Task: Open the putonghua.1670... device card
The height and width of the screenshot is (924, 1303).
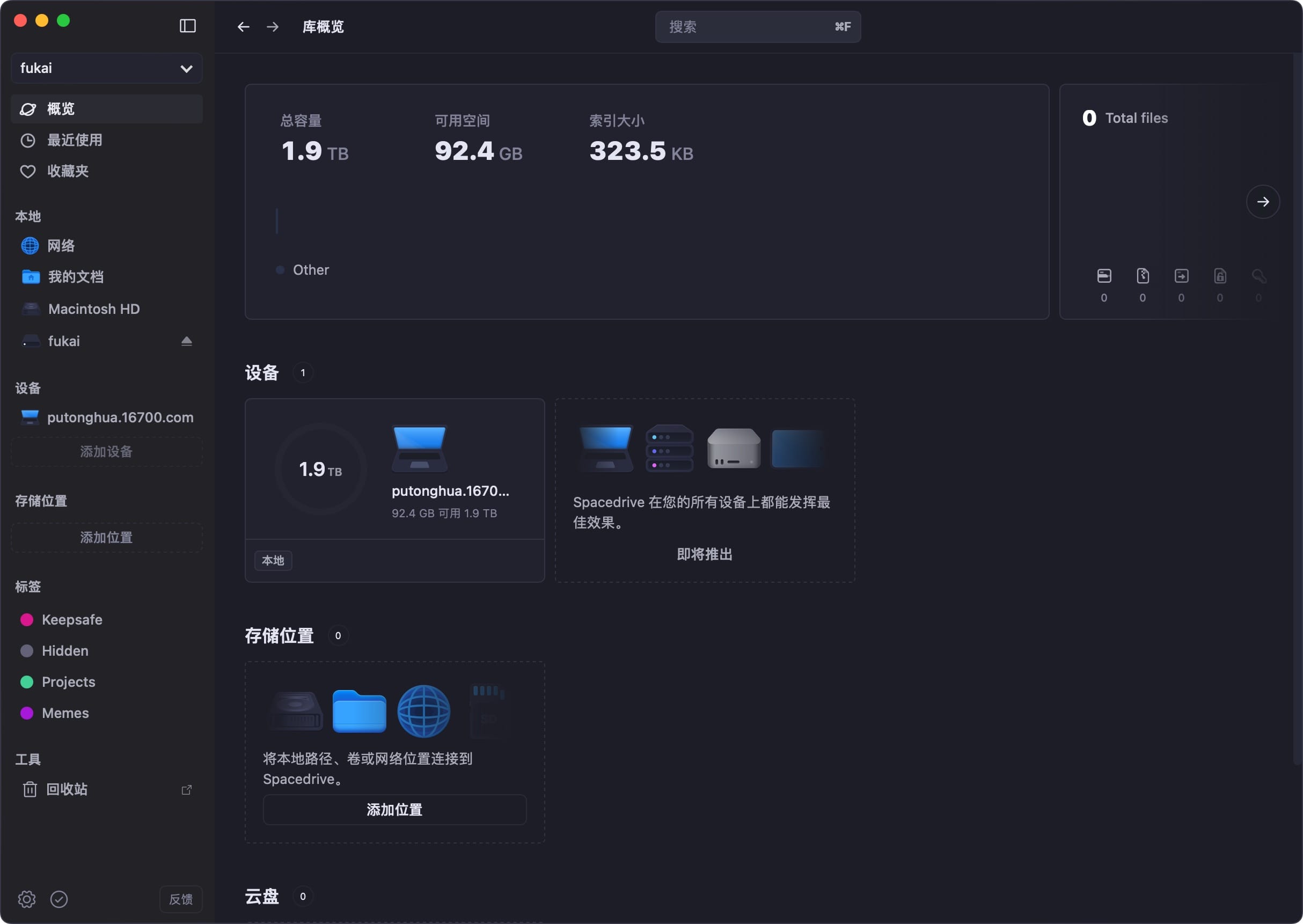Action: pyautogui.click(x=394, y=490)
